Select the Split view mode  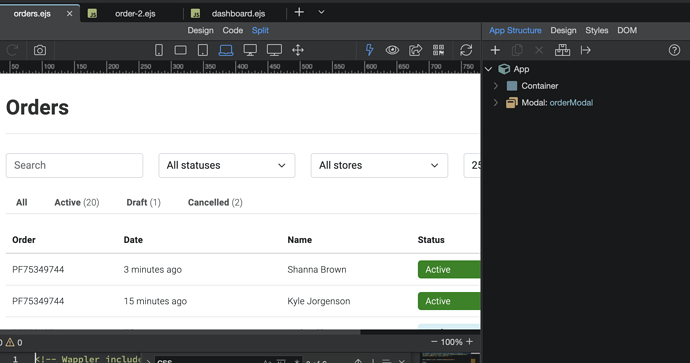pyautogui.click(x=260, y=30)
